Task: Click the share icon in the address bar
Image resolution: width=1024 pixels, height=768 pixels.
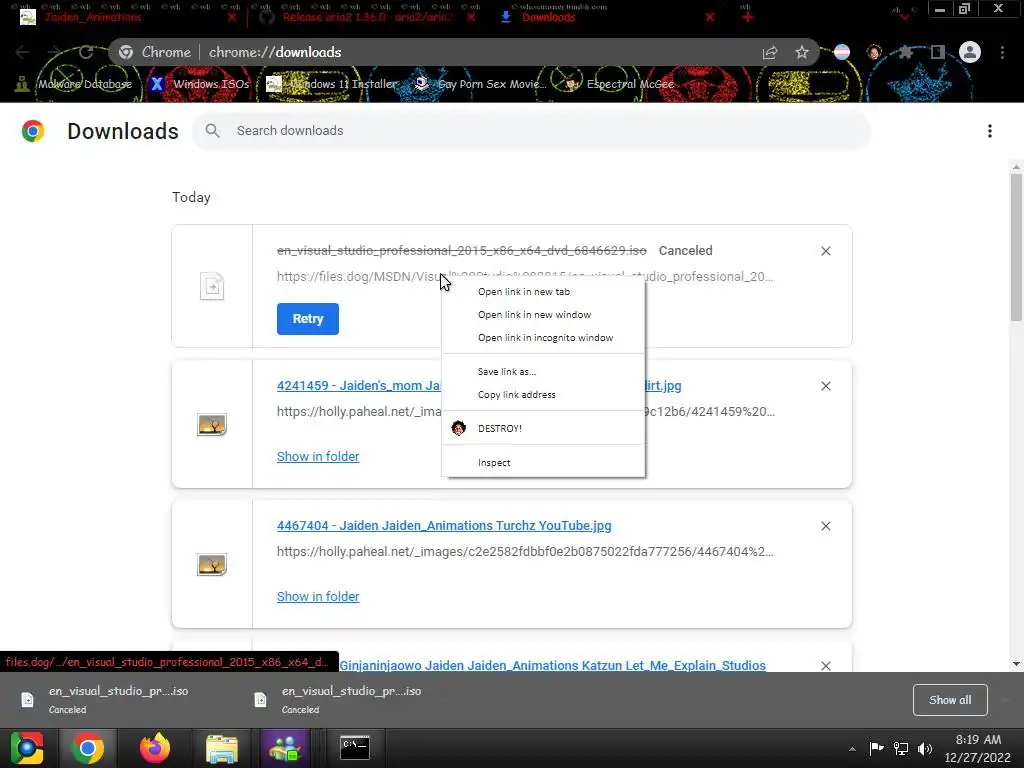Action: (770, 53)
